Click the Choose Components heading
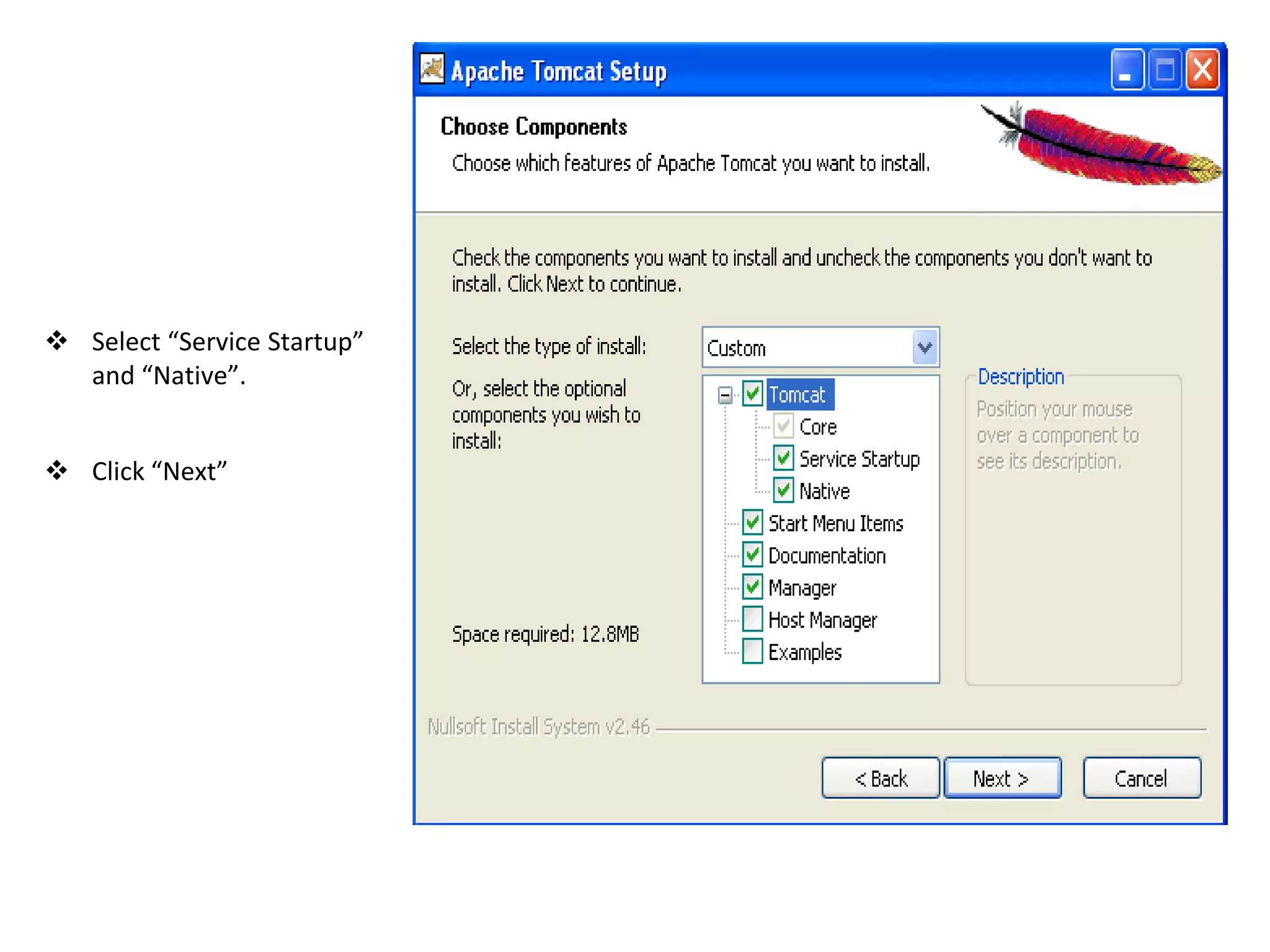Screen dimensions: 1270x952 (533, 126)
